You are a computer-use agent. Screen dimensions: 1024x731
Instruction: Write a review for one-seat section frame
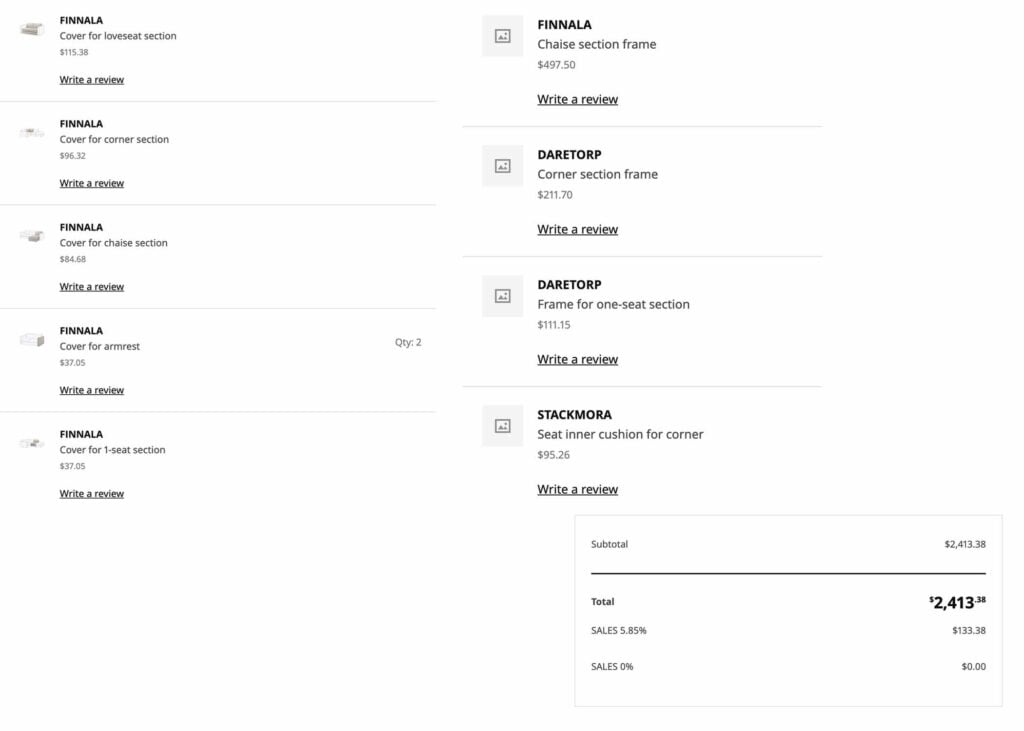click(x=577, y=360)
